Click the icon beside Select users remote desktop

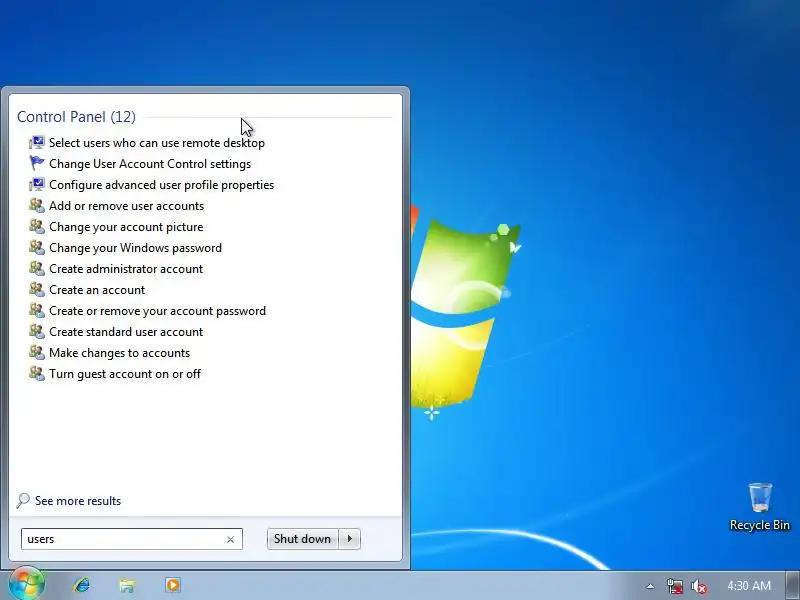[37, 142]
